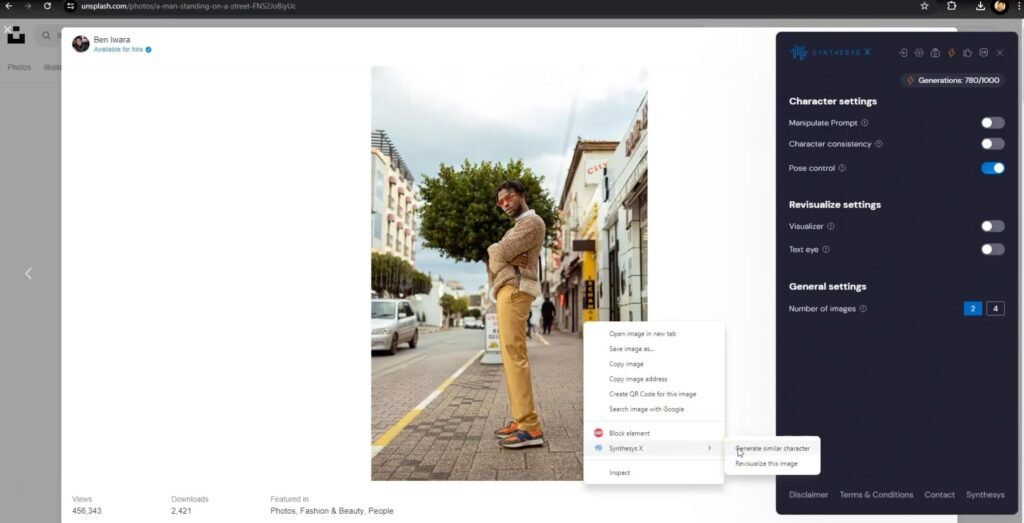Select 'Generate similar character' from submenu
Screen dimensions: 1024x523
[x=773, y=448]
